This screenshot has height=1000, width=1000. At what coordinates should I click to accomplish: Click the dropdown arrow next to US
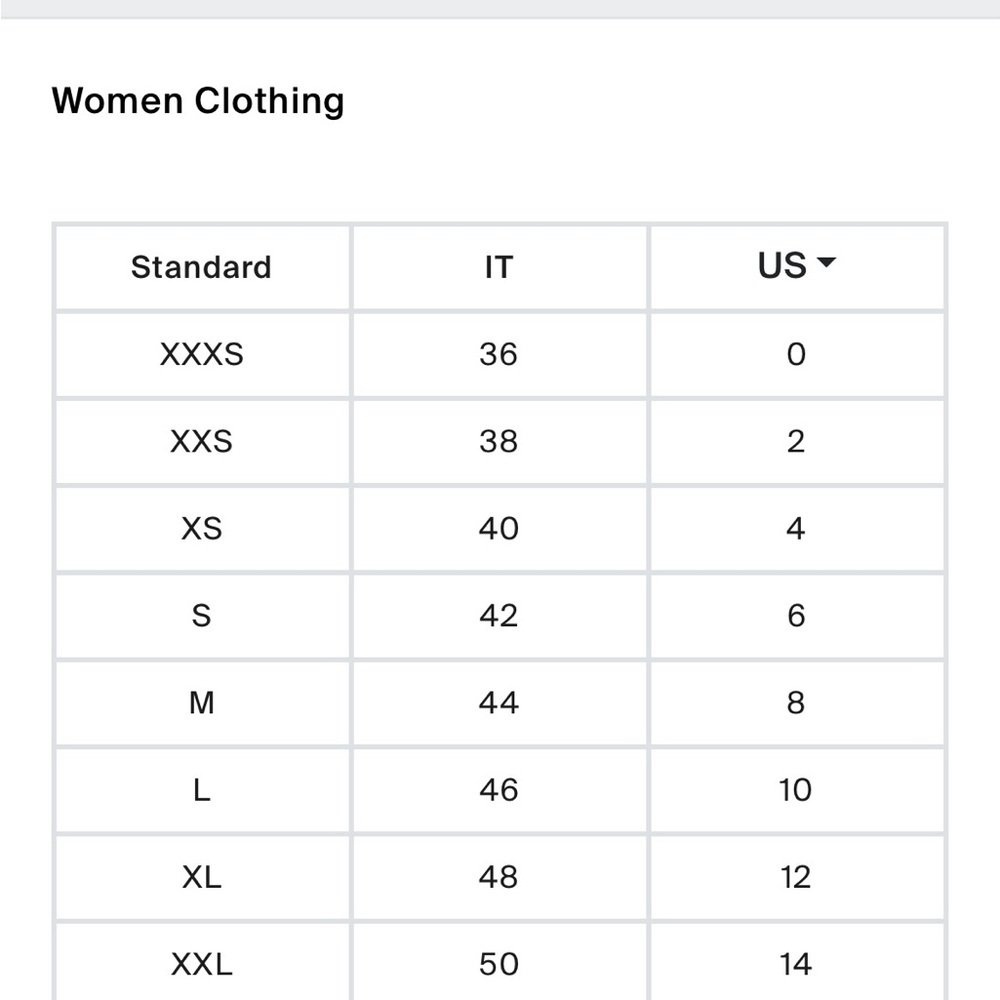(826, 261)
